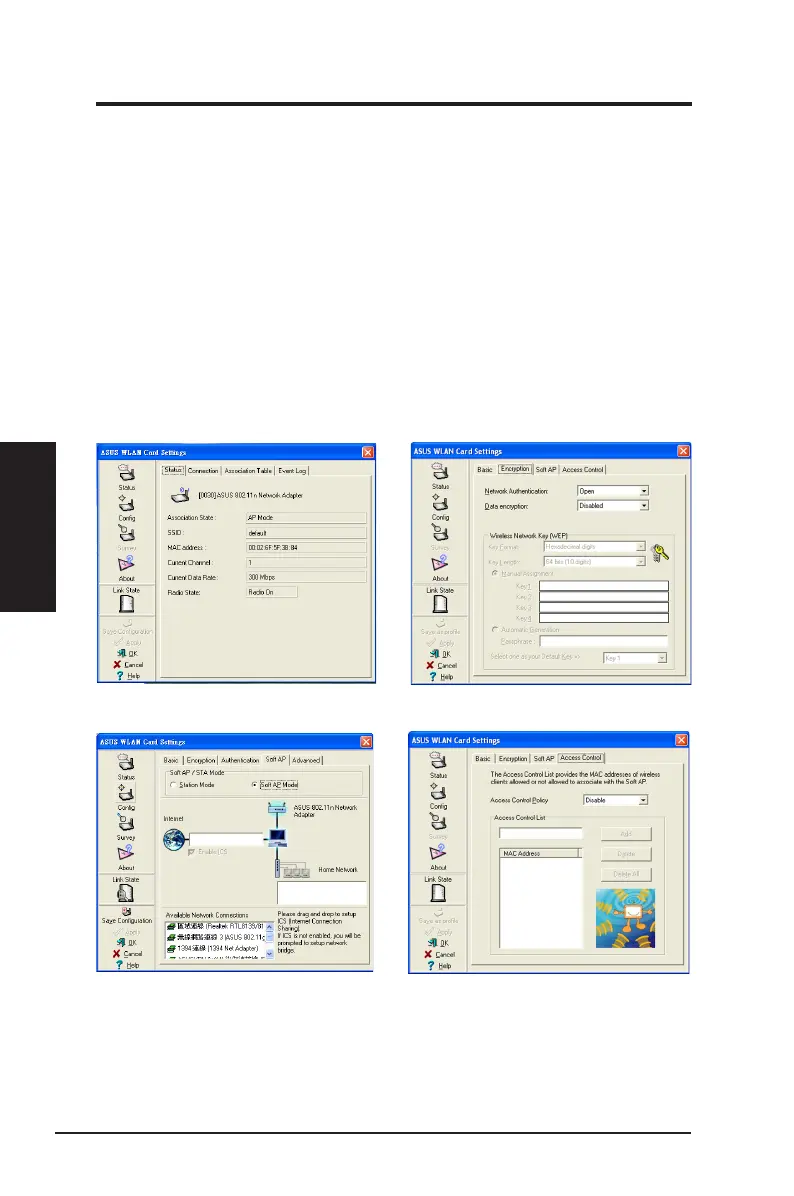Click Link State icon in the Association Table window
The height and width of the screenshot is (1196, 794).
[x=127, y=603]
